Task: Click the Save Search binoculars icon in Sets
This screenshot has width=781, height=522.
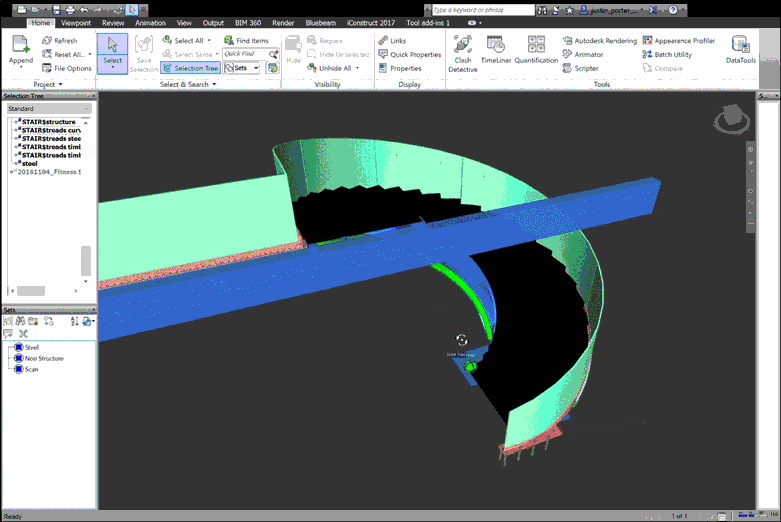Action: (20, 321)
